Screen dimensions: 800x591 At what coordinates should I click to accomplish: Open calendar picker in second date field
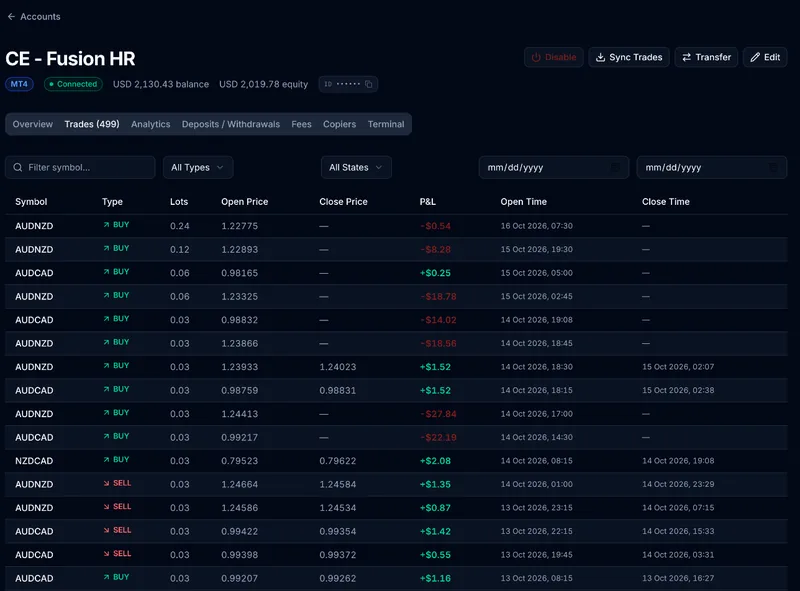773,167
